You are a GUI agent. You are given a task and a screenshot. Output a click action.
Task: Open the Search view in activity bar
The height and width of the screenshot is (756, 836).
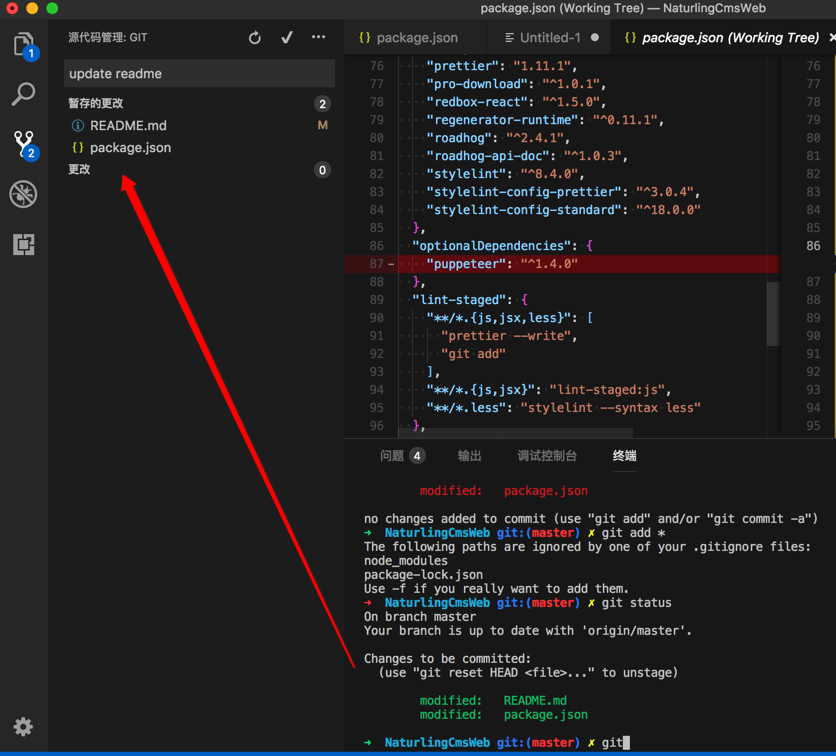tap(23, 94)
